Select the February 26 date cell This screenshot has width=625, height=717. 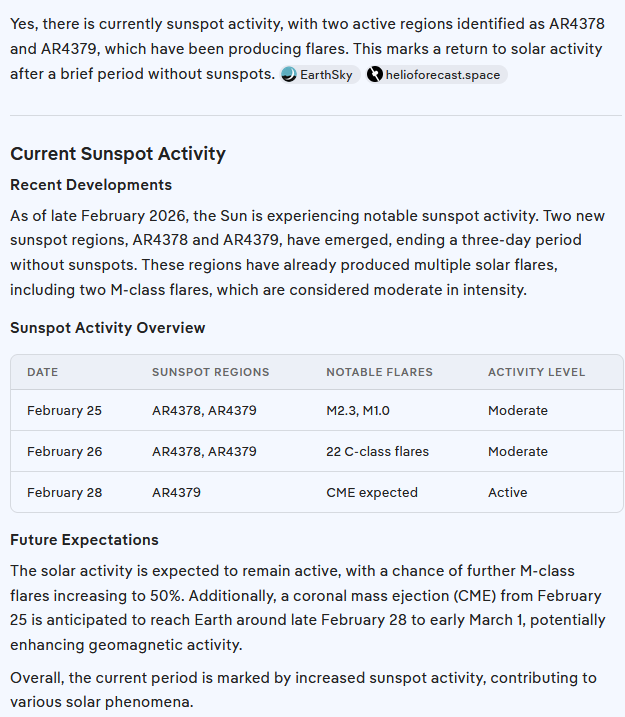pyautogui.click(x=64, y=452)
